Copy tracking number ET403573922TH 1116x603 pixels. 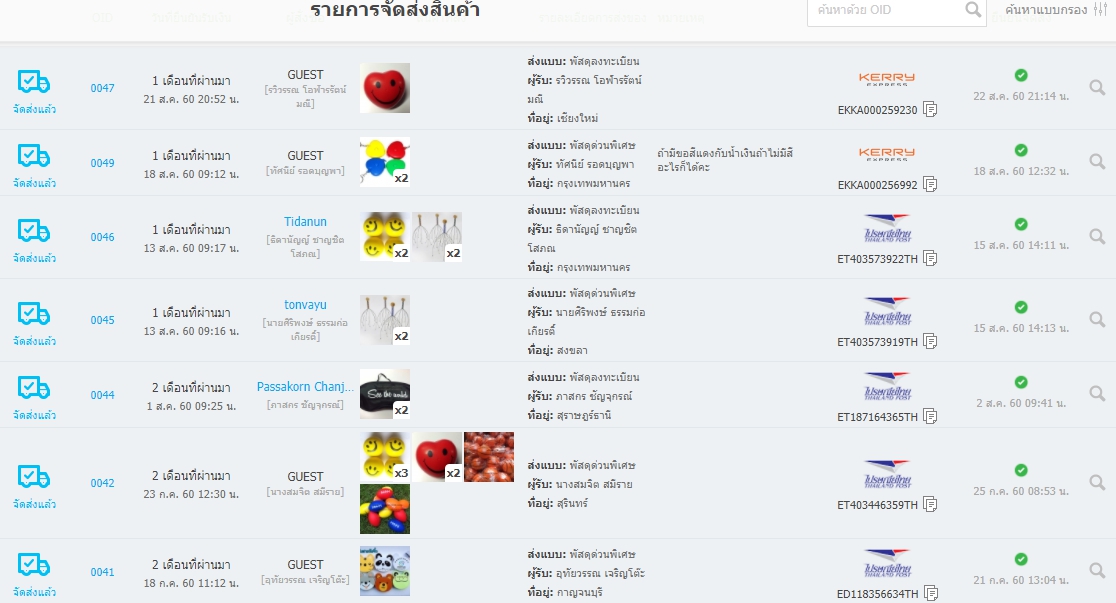pyautogui.click(x=930, y=258)
